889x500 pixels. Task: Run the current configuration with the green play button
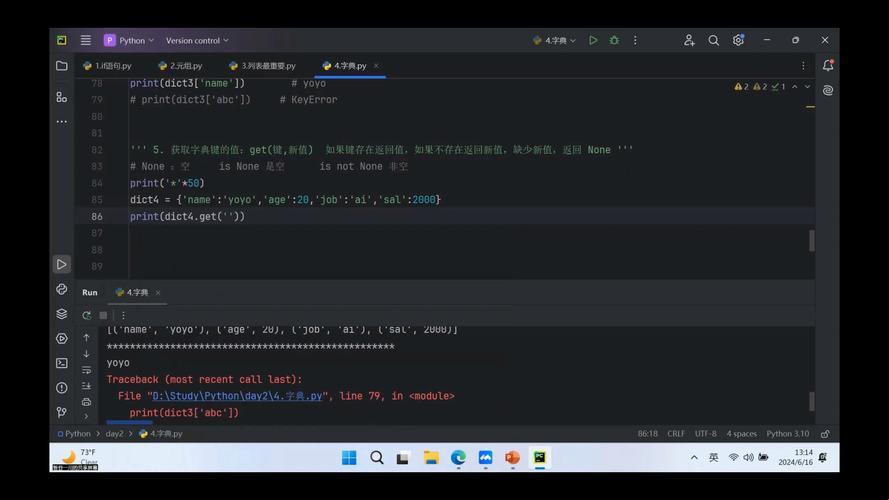tap(593, 40)
